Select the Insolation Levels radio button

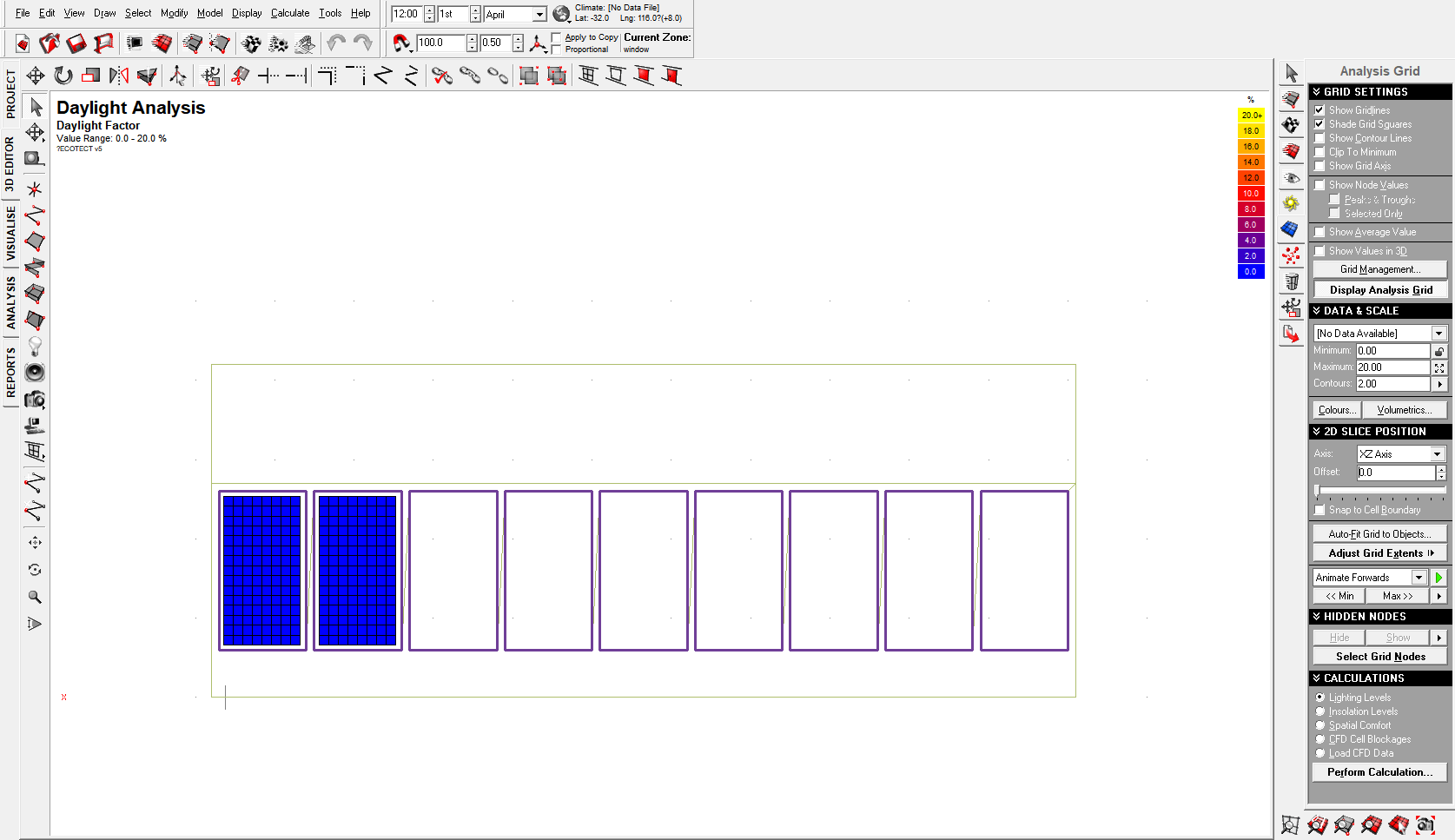point(1320,711)
